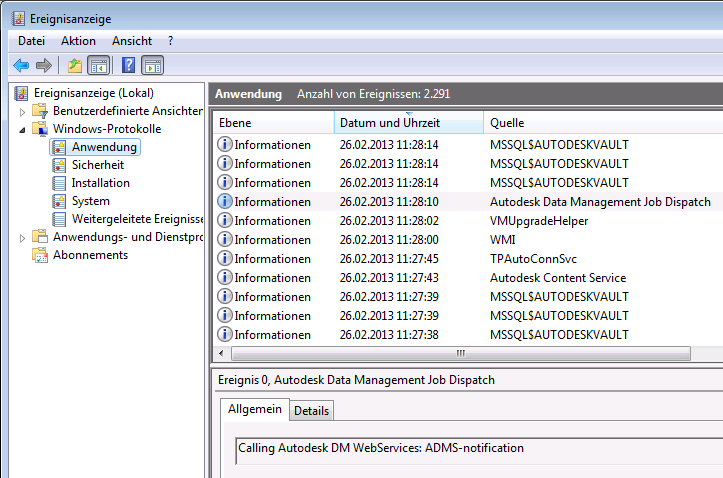
Task: Select the System log label
Action: coord(91,201)
